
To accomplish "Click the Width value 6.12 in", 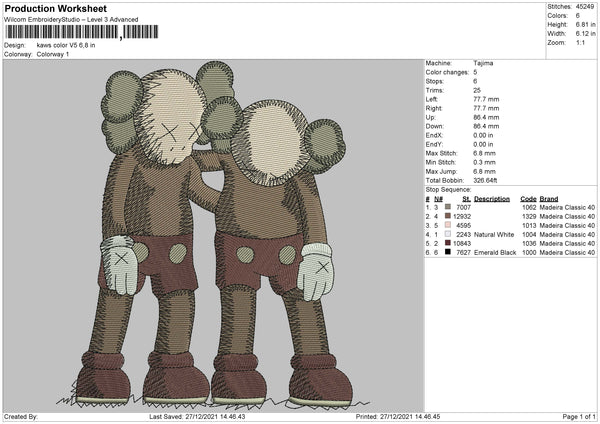I will 585,34.
